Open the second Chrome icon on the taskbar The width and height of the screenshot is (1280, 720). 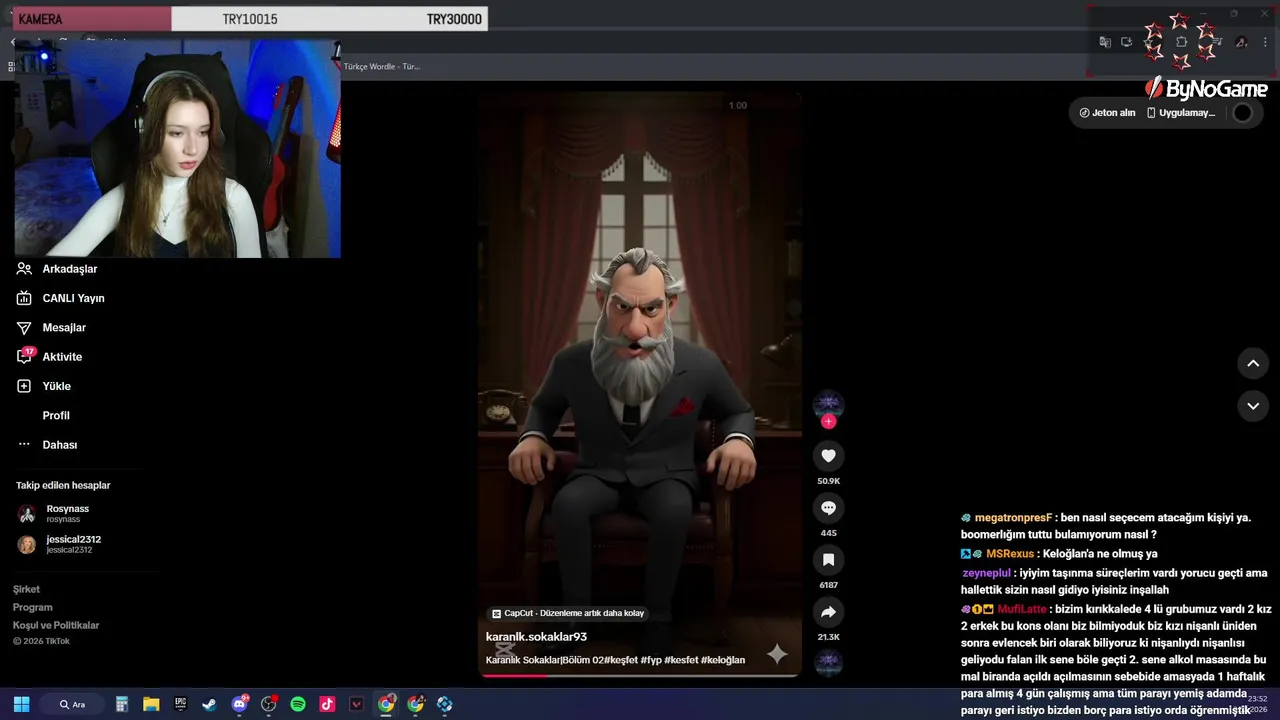(416, 704)
